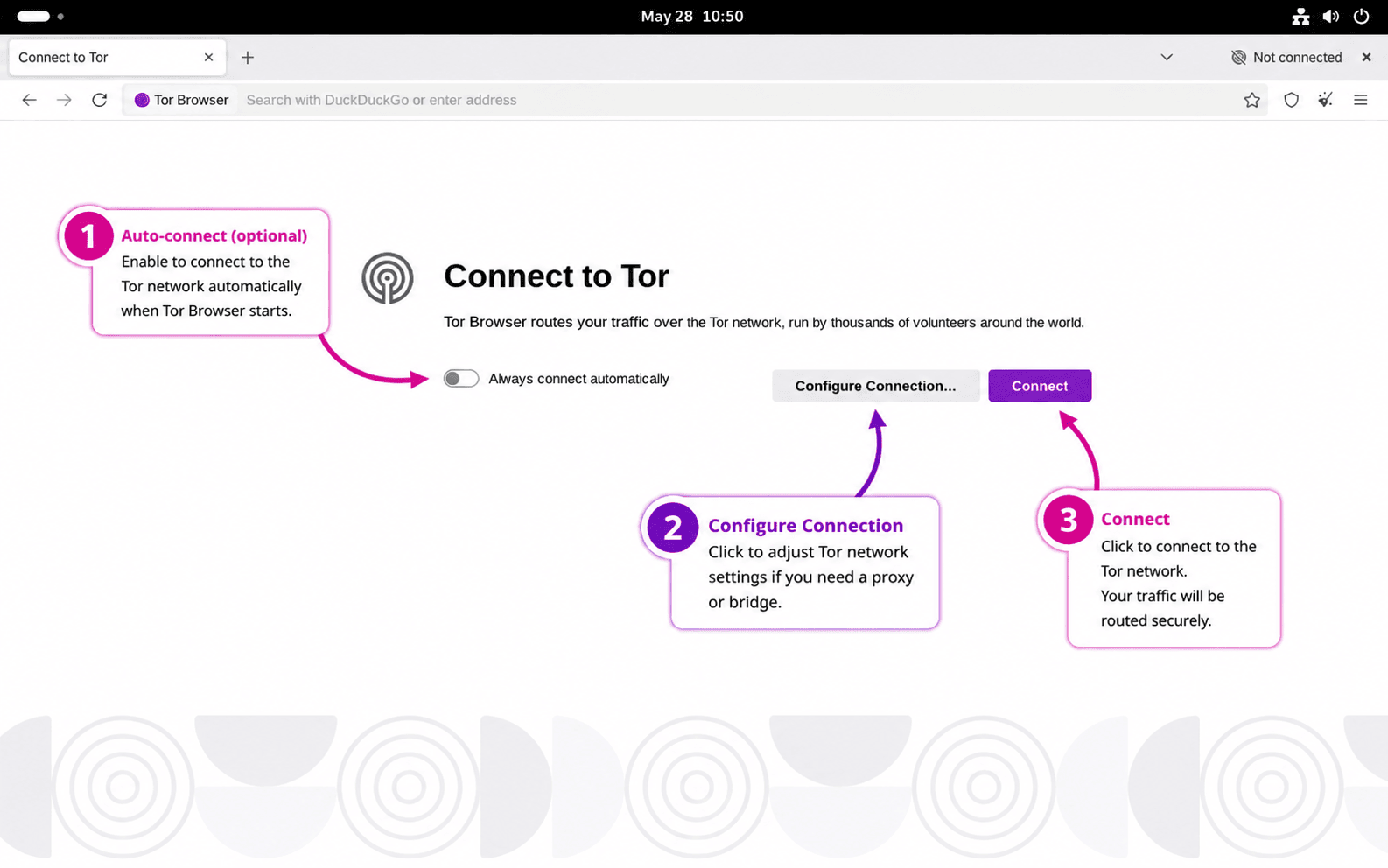Click the Tor Browser routes your traffic description
Screen dimensions: 1388x868
click(x=763, y=322)
